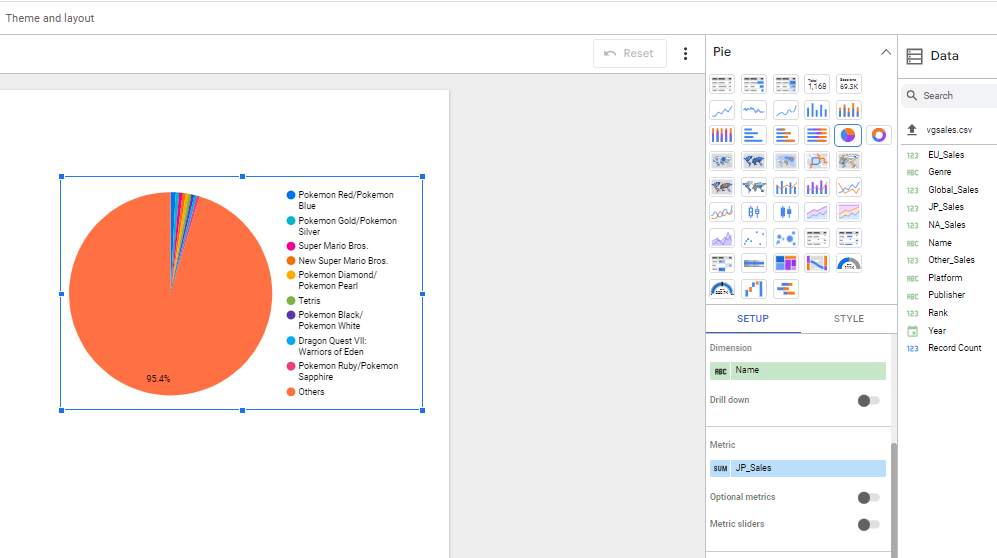997x558 pixels.
Task: Enable the Drill down toggle
Action: pos(868,400)
